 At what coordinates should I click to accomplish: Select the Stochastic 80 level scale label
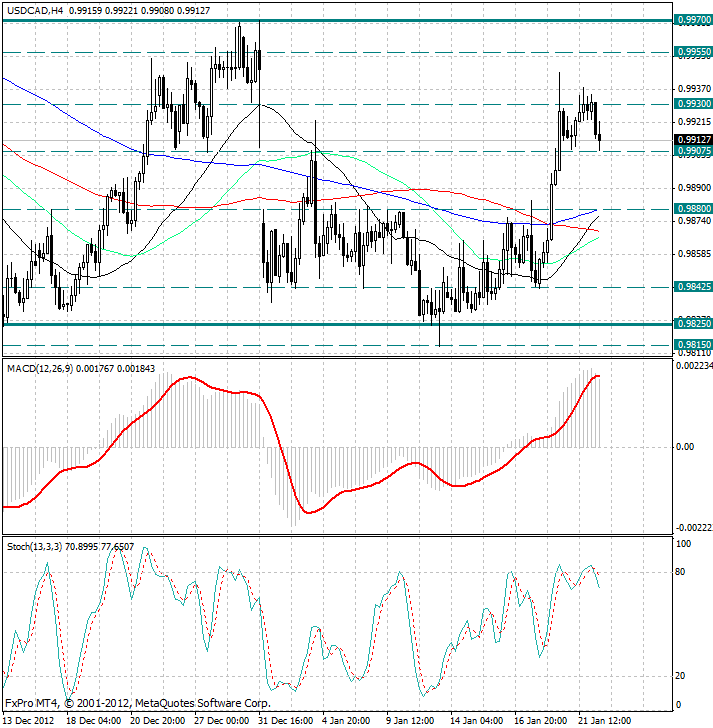click(x=684, y=572)
